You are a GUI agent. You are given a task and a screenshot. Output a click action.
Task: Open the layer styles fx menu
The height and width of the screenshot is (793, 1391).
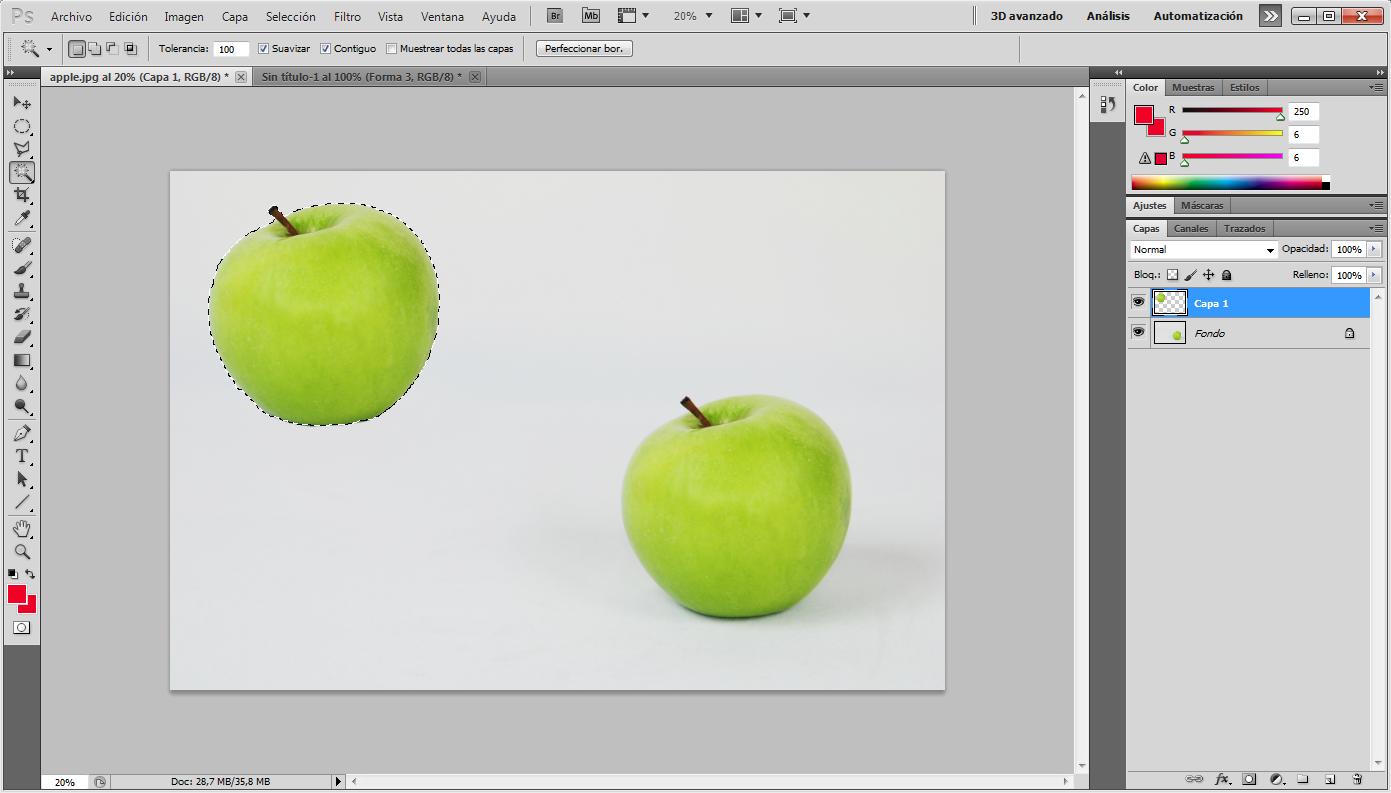(1222, 777)
